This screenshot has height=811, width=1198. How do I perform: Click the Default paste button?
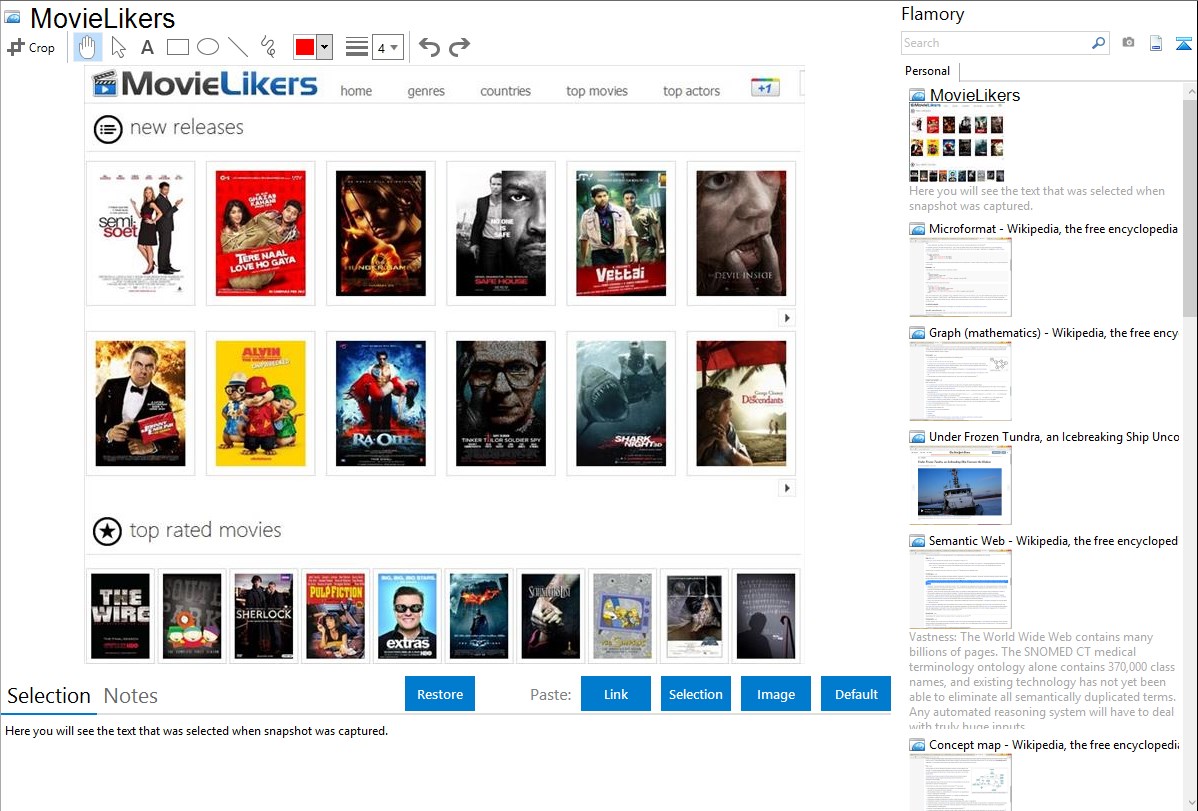(856, 694)
